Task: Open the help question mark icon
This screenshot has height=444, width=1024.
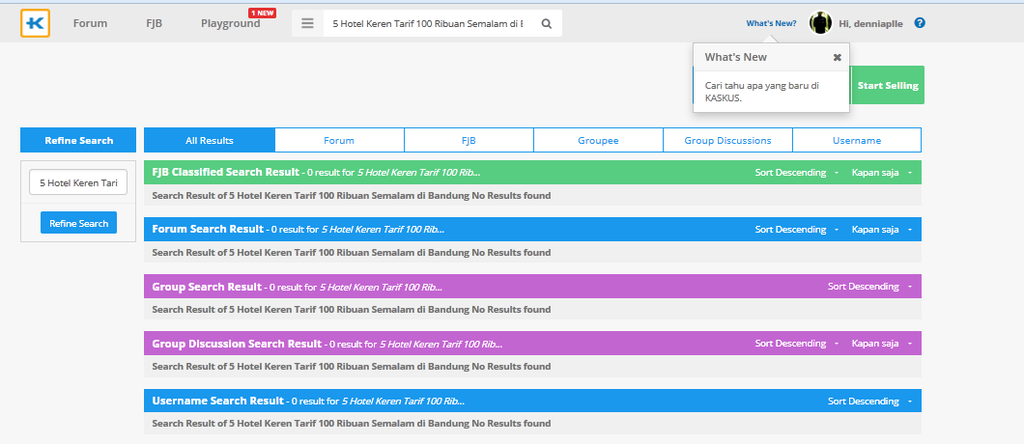Action: point(920,23)
